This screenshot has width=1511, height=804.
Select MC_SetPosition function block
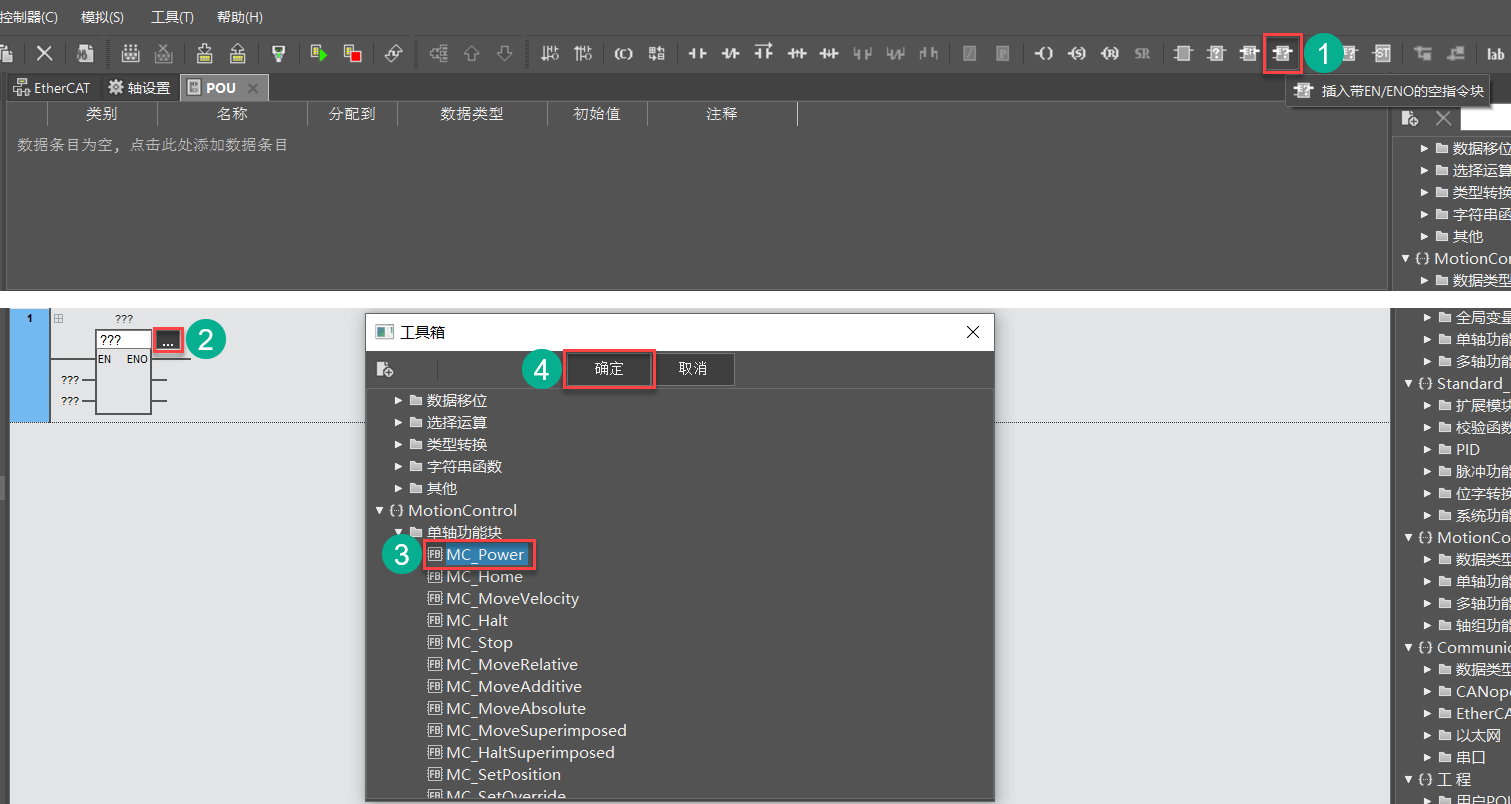(503, 774)
